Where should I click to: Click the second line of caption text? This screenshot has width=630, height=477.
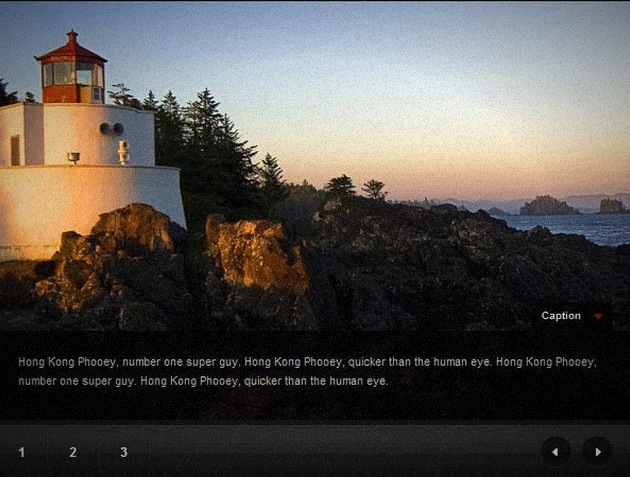(203, 381)
